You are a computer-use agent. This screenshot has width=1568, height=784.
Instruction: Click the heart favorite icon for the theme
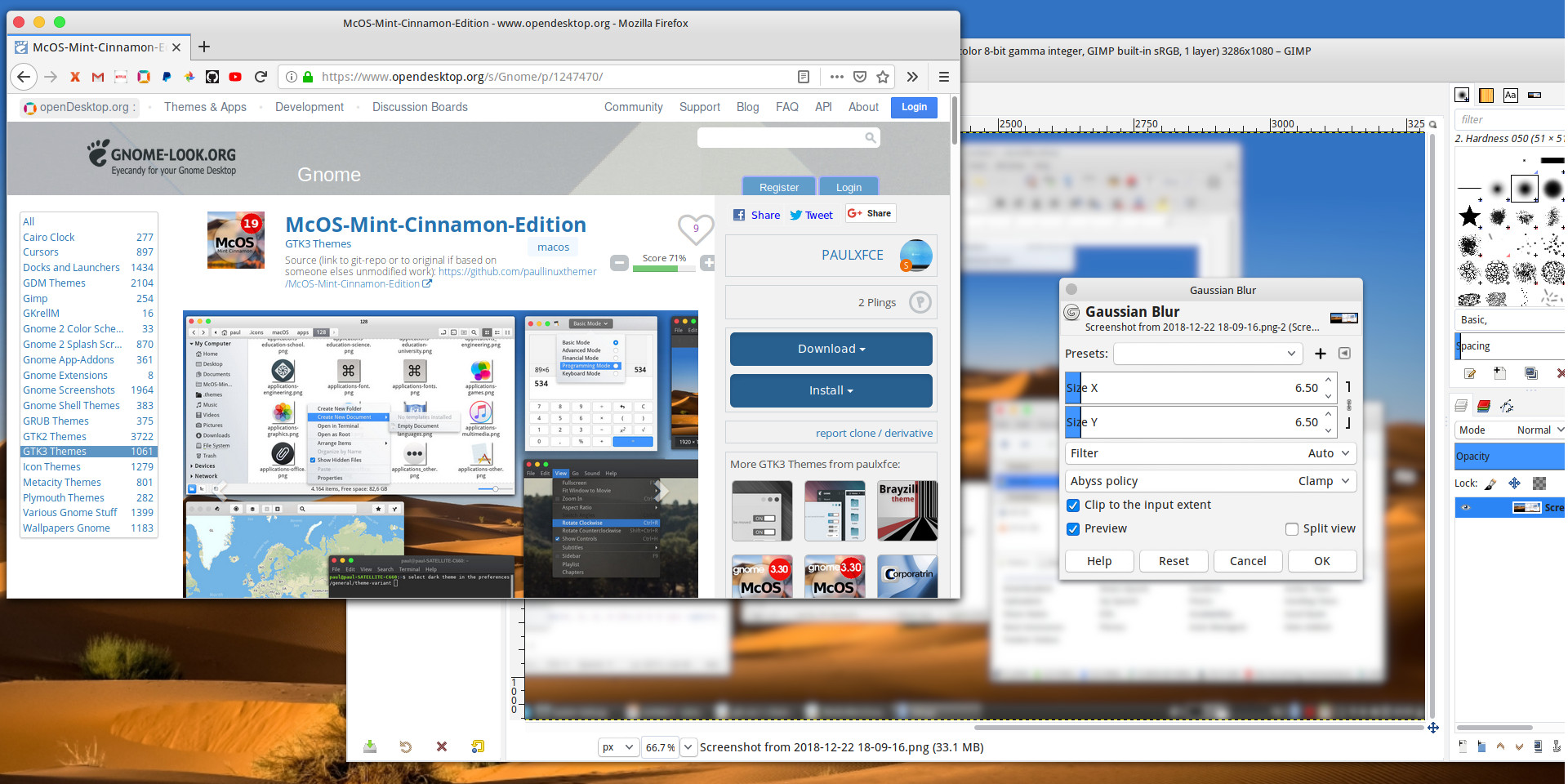[x=696, y=229]
